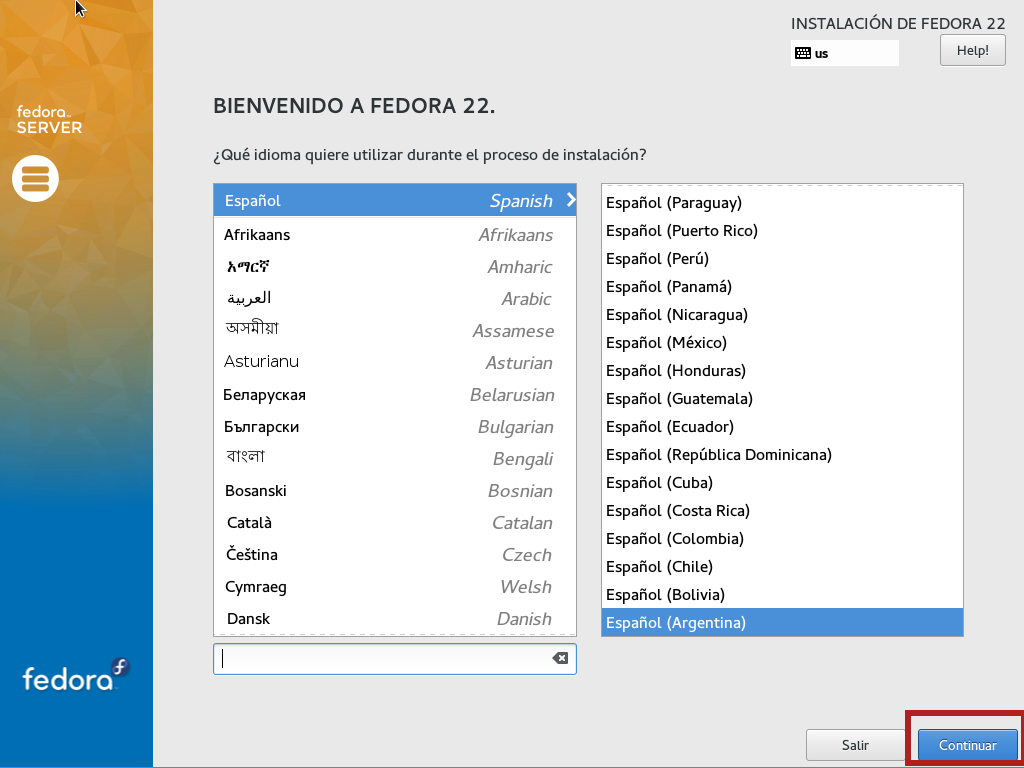Select the Amharic language row

[394, 266]
